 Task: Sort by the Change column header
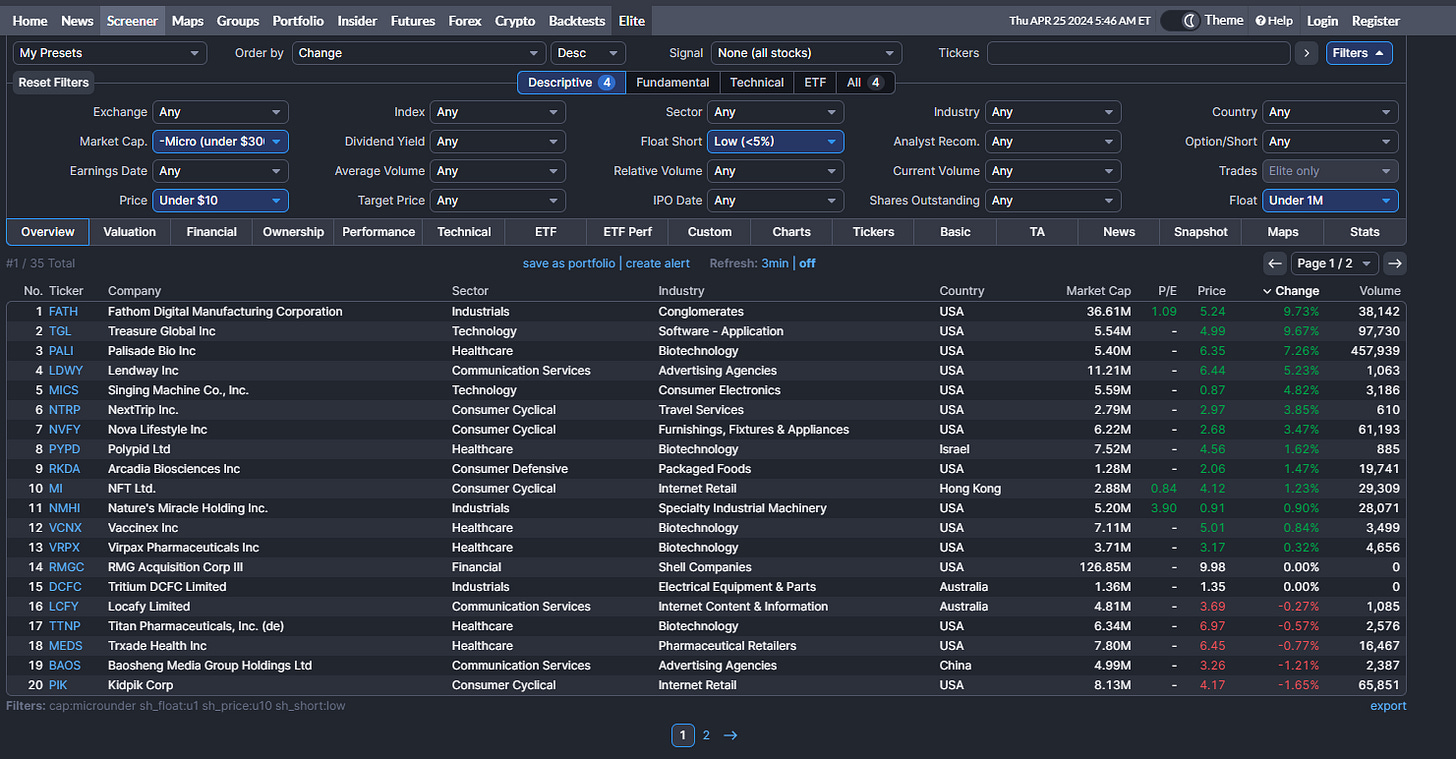point(1291,291)
